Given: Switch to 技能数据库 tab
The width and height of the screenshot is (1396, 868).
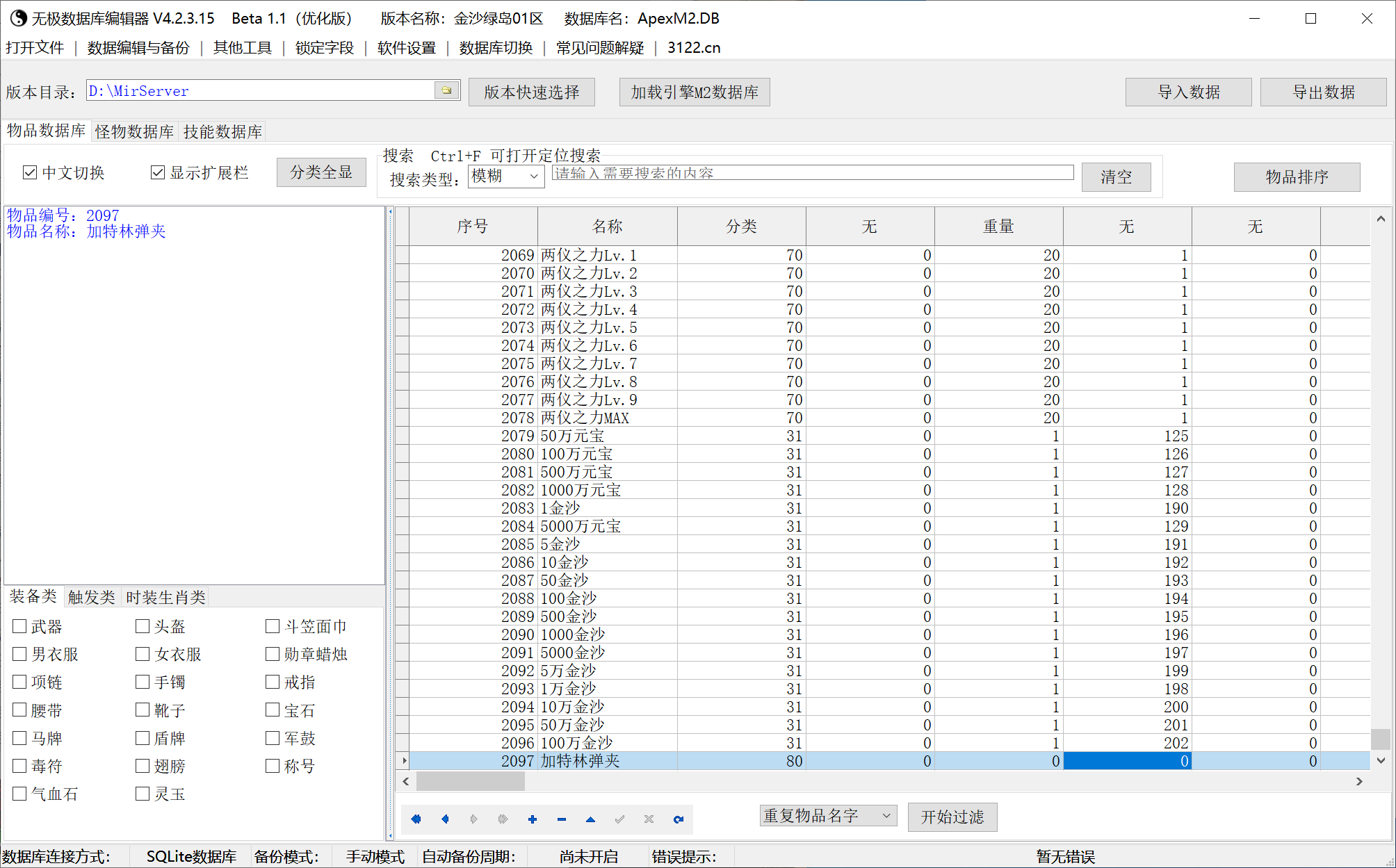Looking at the screenshot, I should click(x=222, y=131).
